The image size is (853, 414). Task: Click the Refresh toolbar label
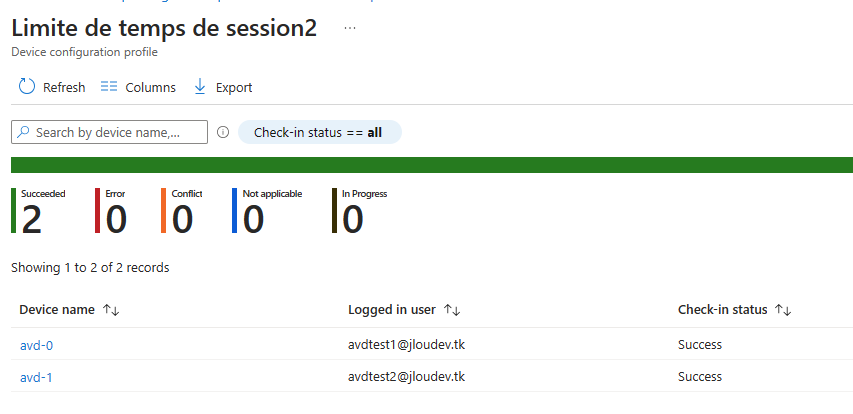click(x=64, y=88)
